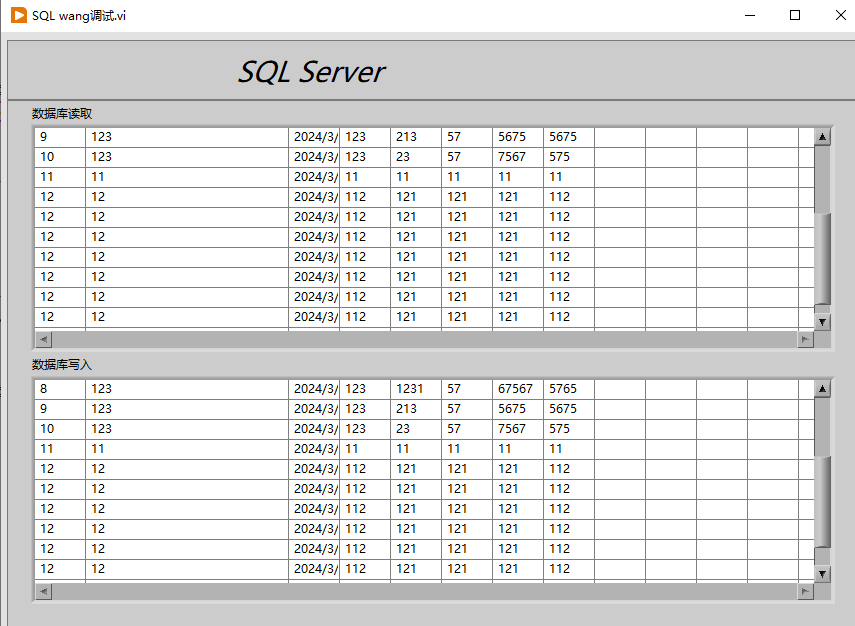Click the up scroll arrow of 数据库读取 table
The height and width of the screenshot is (626, 855).
pos(822,136)
